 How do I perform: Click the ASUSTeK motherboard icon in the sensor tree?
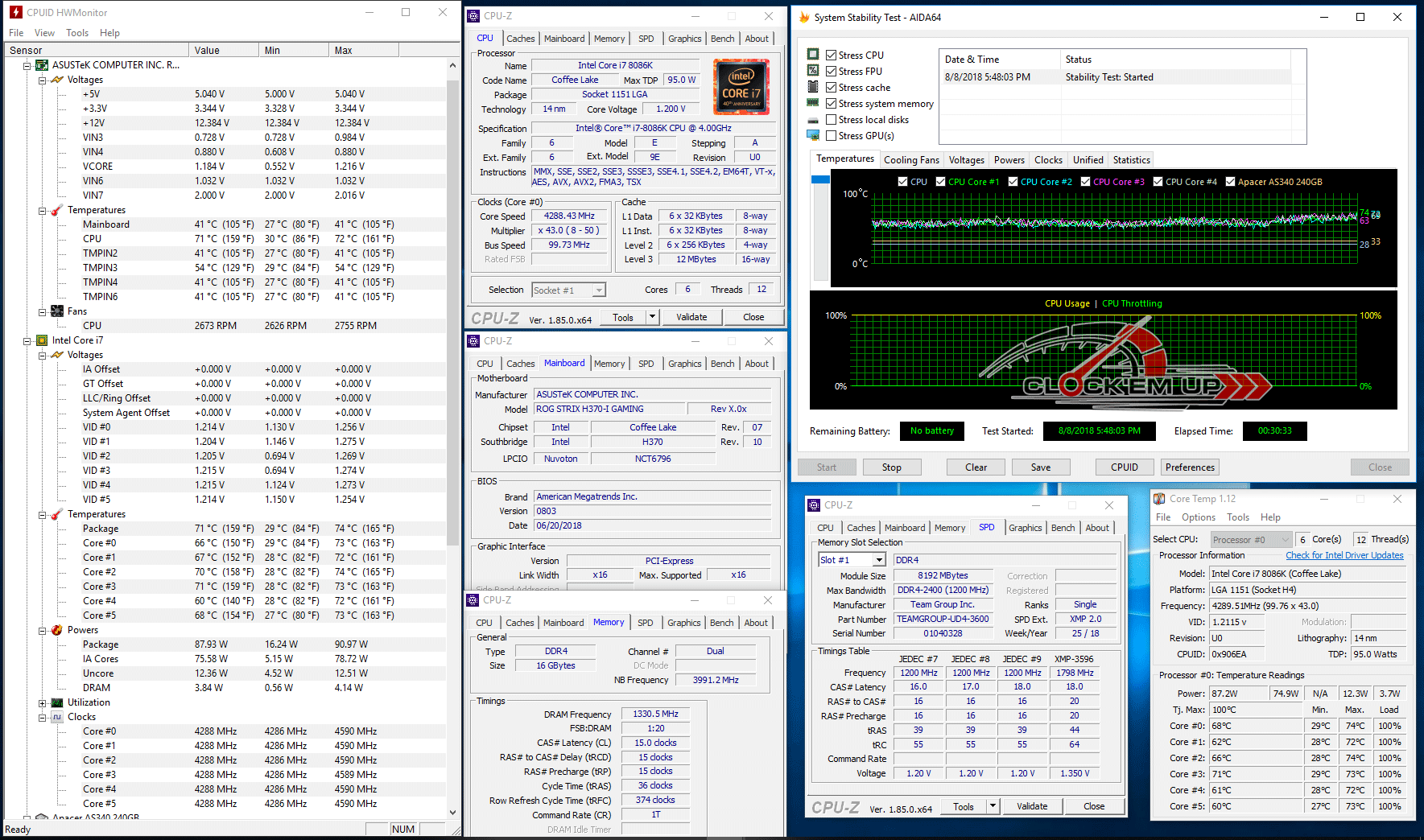pos(42,65)
